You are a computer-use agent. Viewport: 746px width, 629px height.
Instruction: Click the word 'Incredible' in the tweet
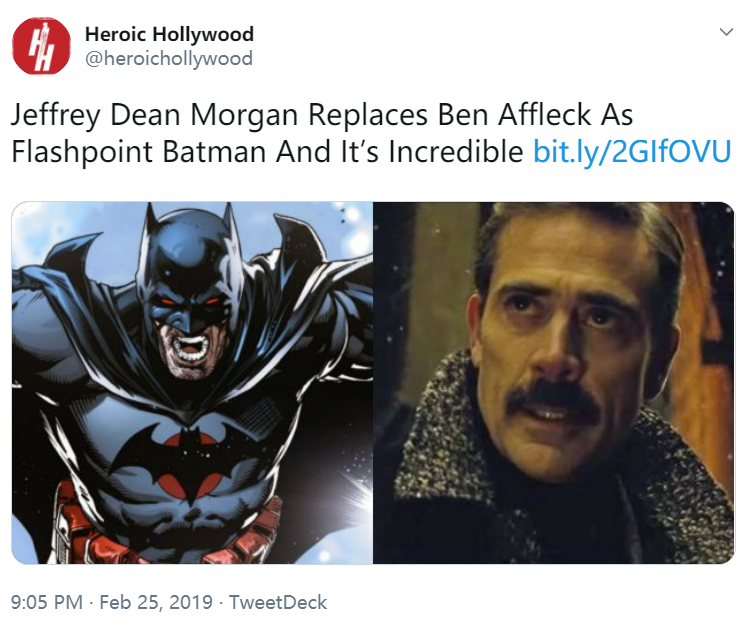click(456, 152)
